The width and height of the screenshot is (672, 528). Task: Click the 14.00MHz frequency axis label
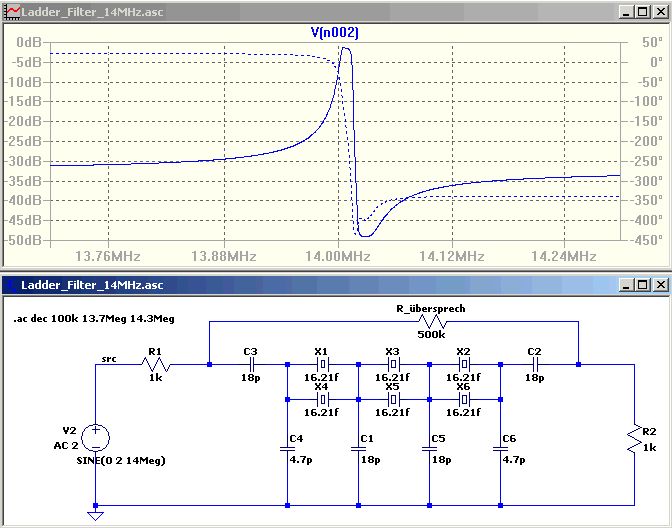pyautogui.click(x=338, y=256)
